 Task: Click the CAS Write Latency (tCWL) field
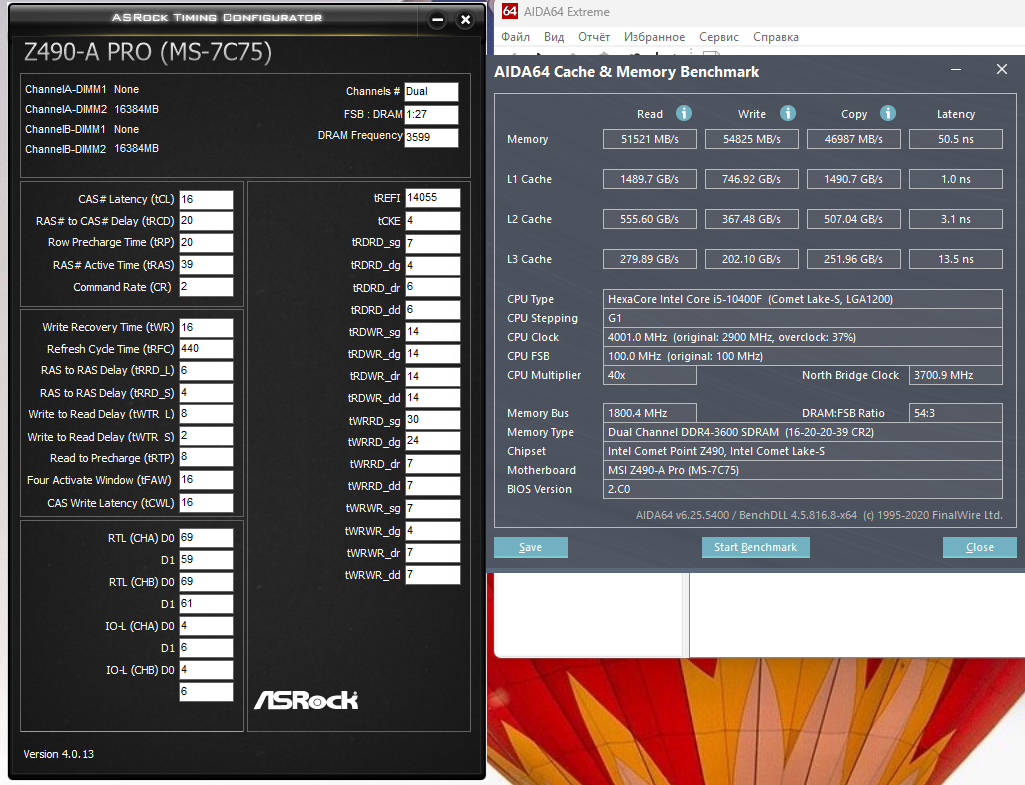coord(206,503)
